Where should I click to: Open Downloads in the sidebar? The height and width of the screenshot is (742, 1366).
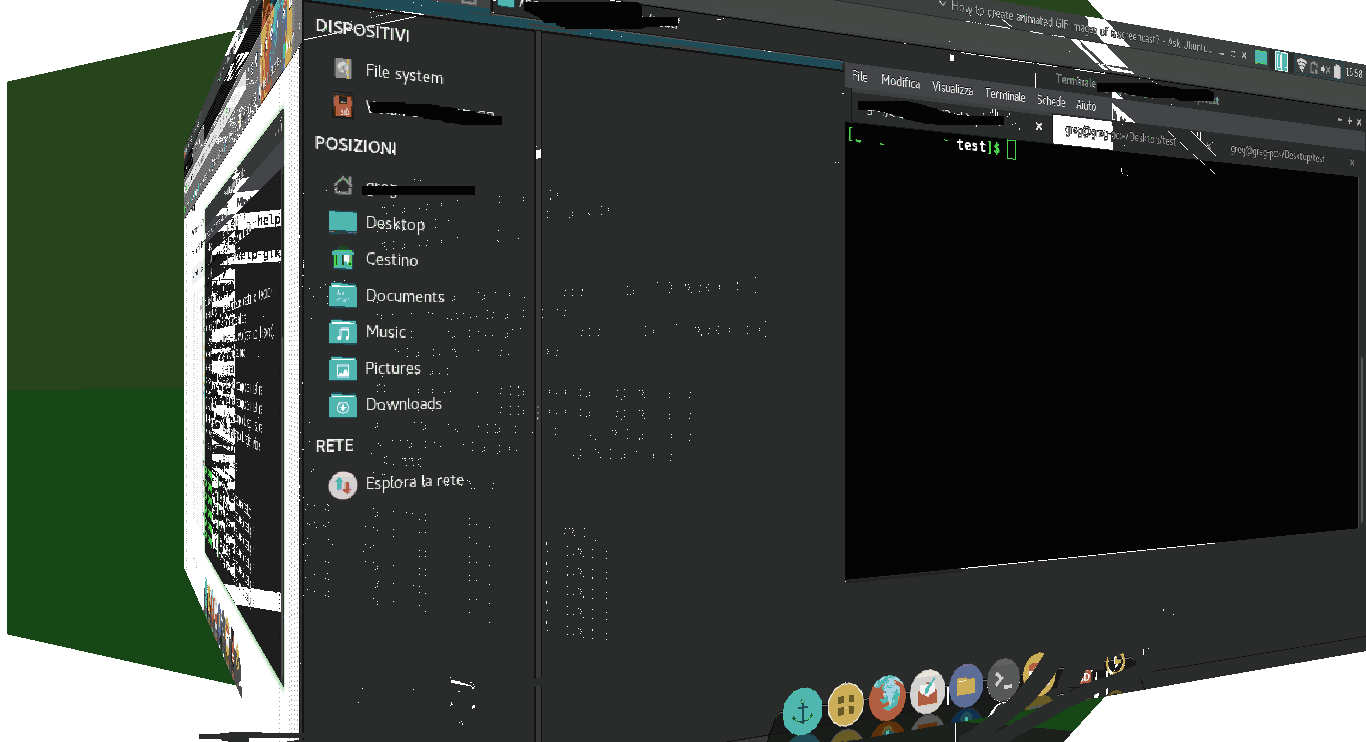coord(403,404)
